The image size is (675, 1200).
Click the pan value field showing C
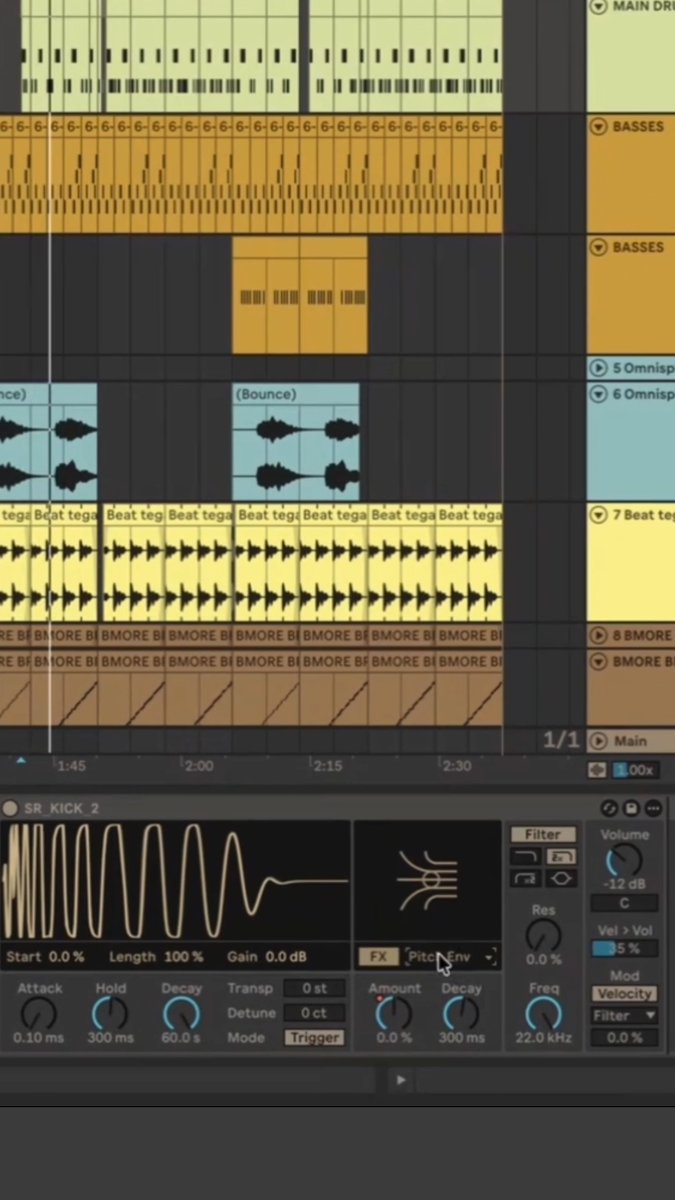click(624, 903)
